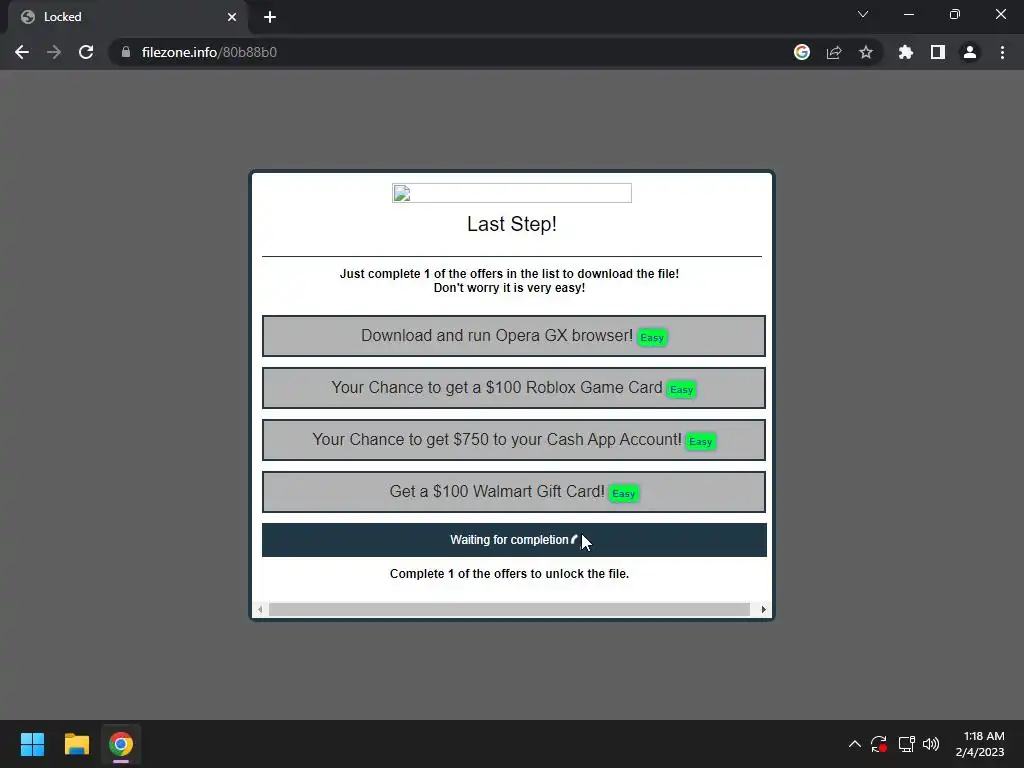The width and height of the screenshot is (1024, 768).
Task: Click the Easy badge on Roblox offer
Action: pyautogui.click(x=681, y=390)
